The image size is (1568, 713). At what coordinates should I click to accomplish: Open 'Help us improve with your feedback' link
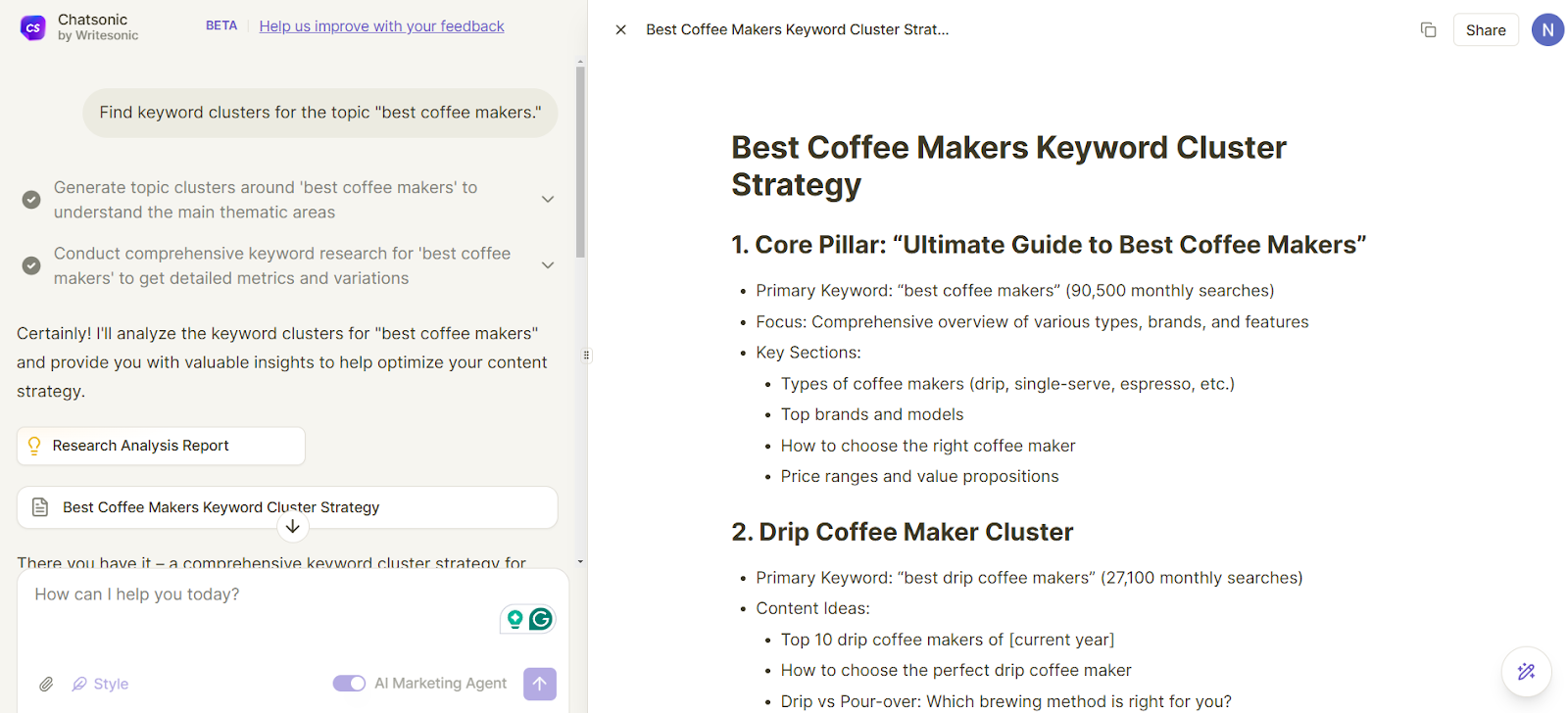(x=381, y=26)
